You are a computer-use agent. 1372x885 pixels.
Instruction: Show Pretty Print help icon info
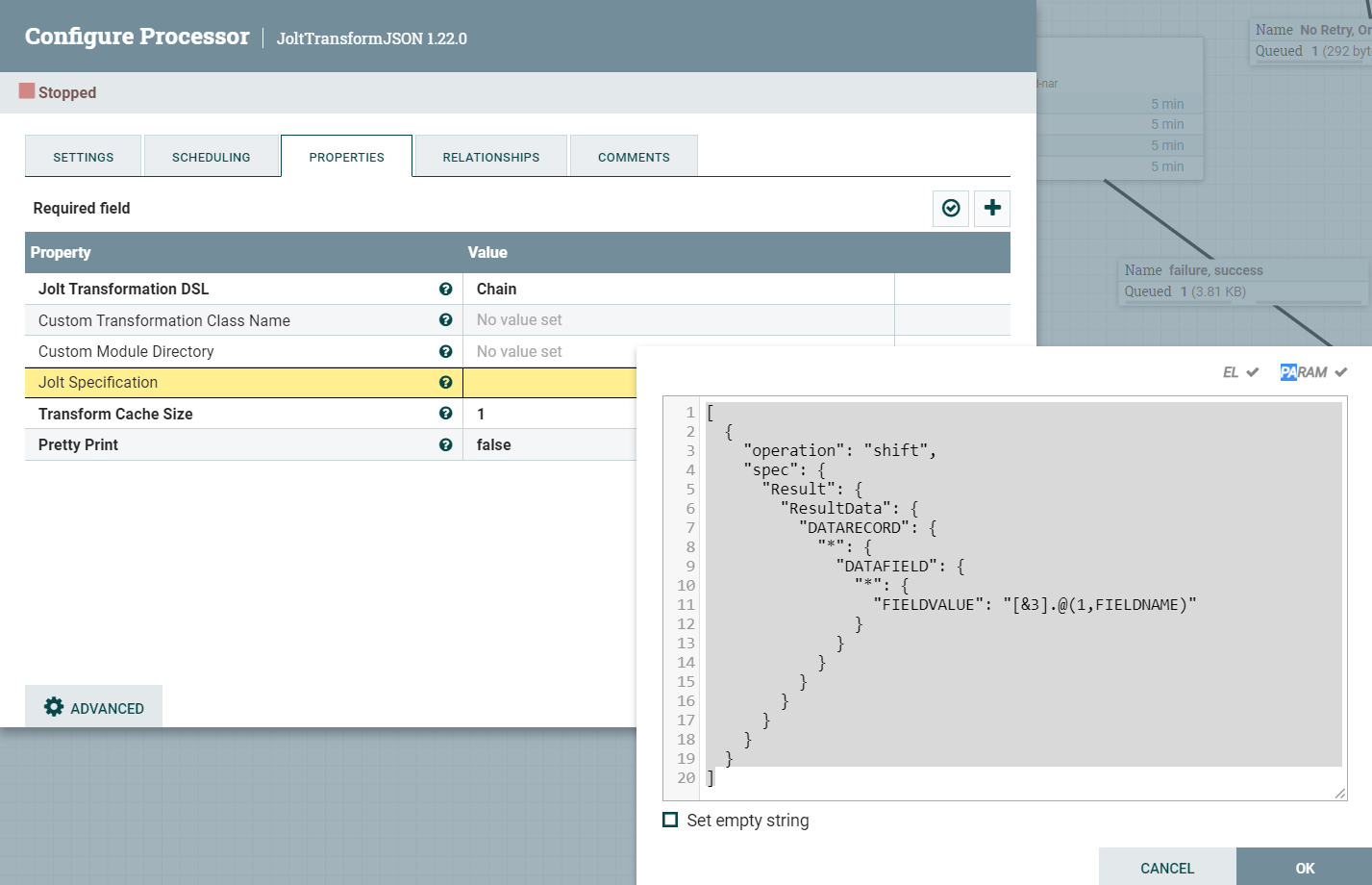click(445, 444)
